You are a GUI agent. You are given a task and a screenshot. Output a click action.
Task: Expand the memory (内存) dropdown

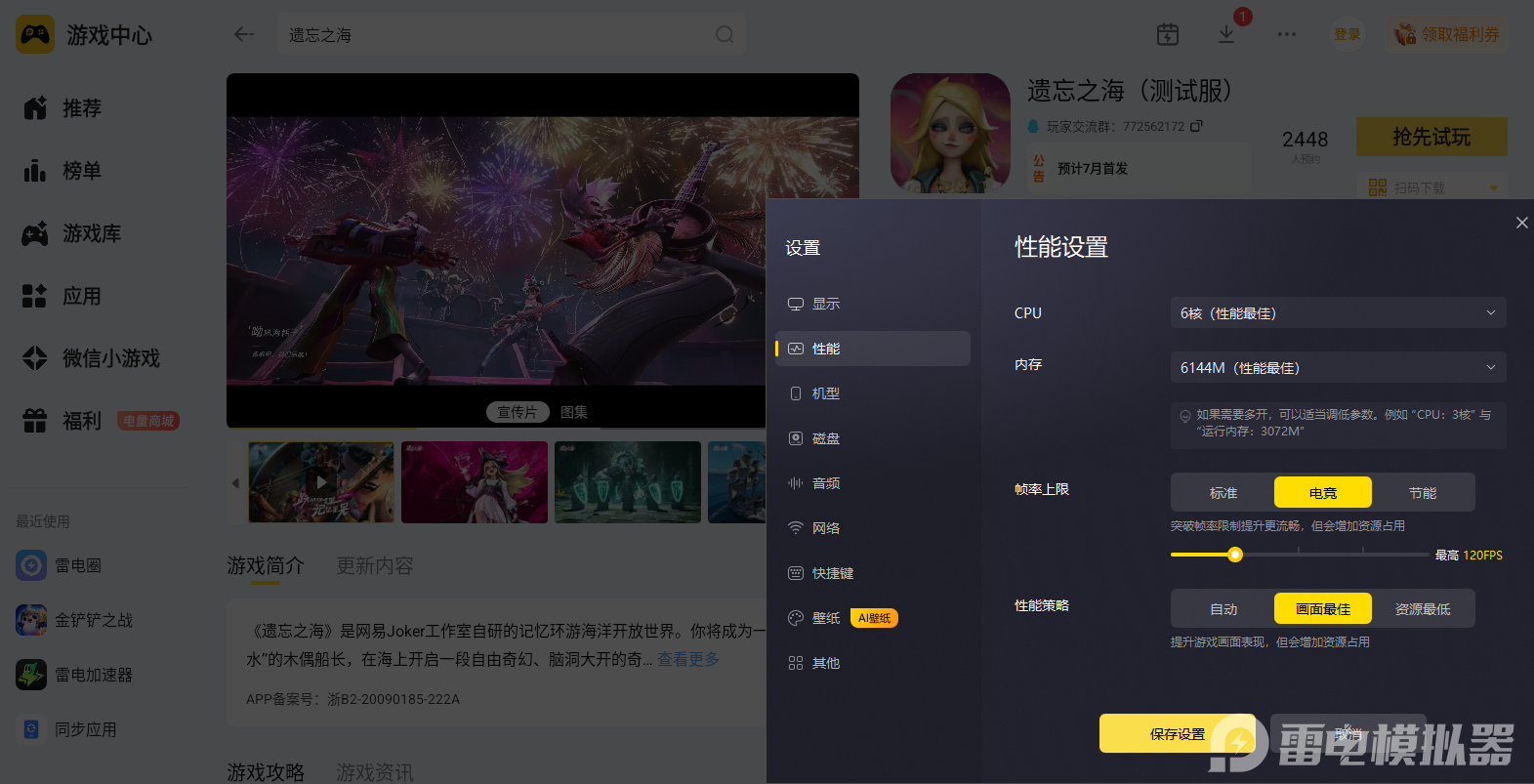click(1338, 367)
